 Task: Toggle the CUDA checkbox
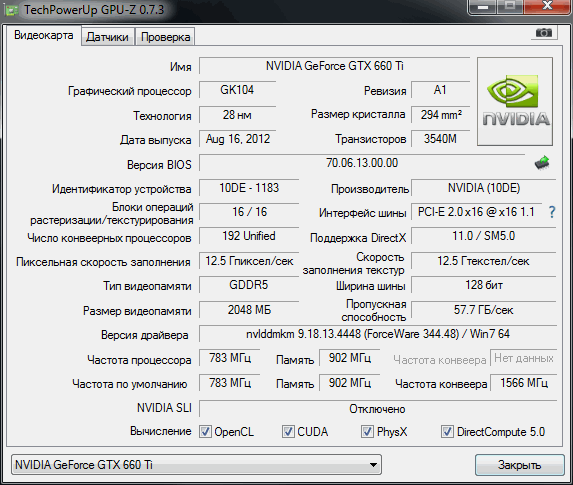pos(288,432)
